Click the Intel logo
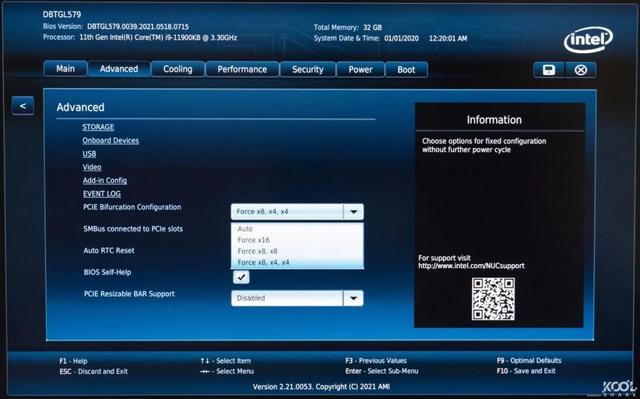 (588, 40)
